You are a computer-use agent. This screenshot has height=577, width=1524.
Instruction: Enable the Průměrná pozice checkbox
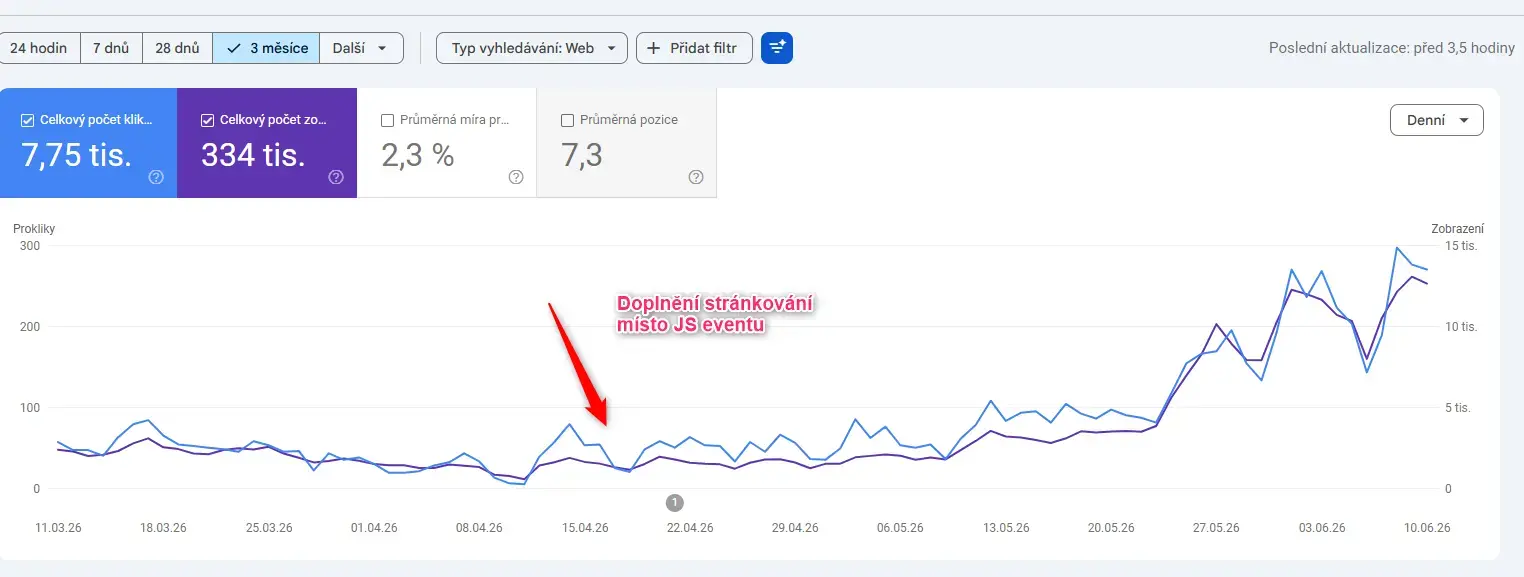tap(568, 120)
